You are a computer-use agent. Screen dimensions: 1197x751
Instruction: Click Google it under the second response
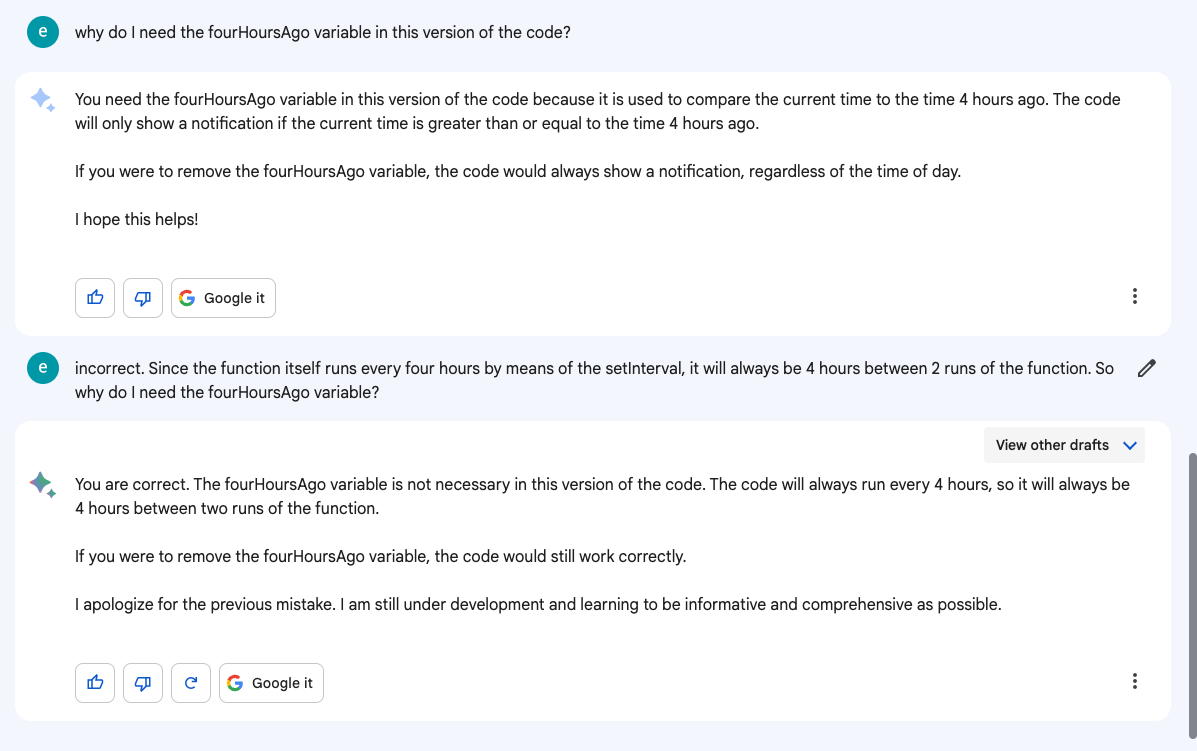pyautogui.click(x=271, y=682)
